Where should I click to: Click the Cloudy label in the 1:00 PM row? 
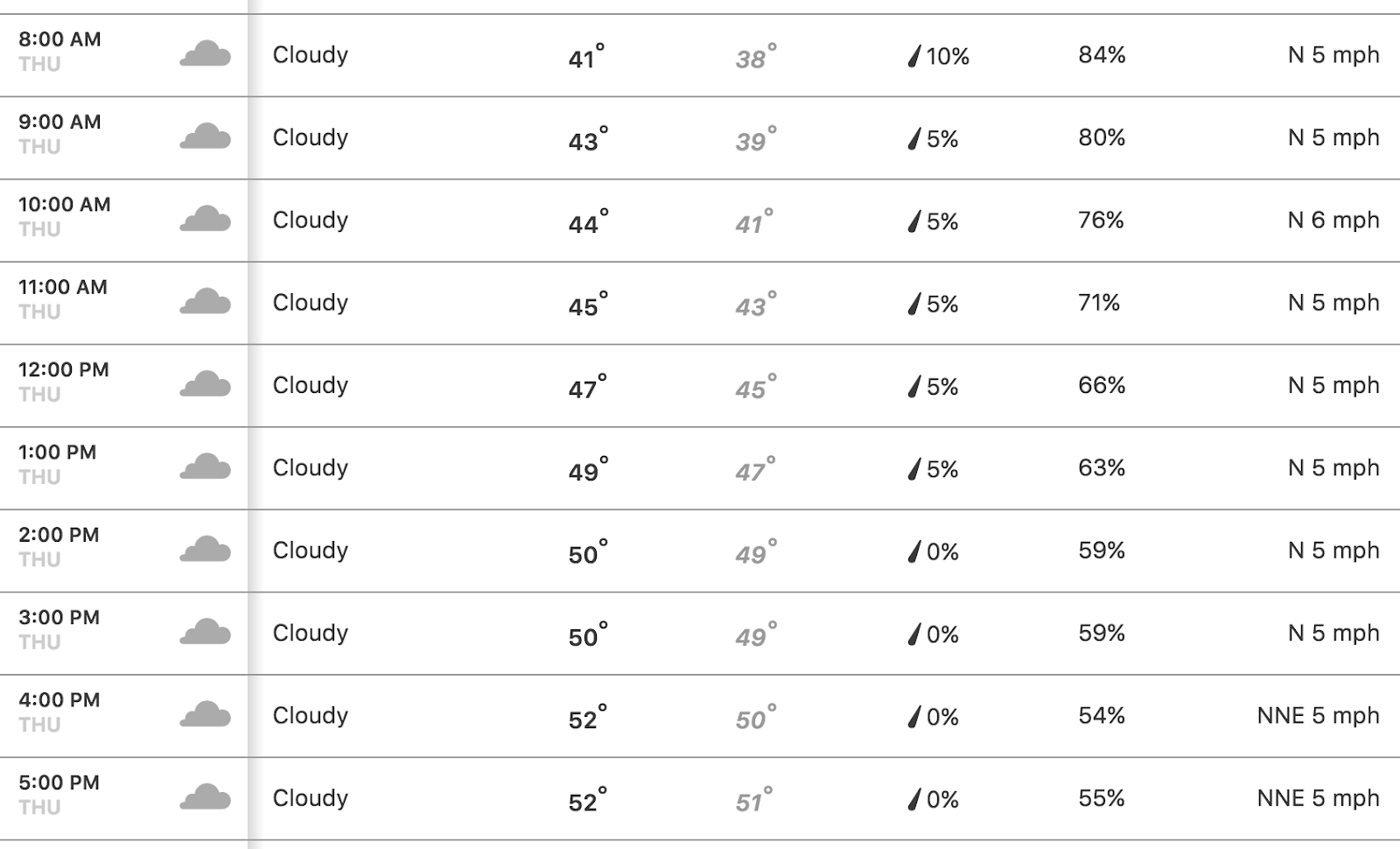pyautogui.click(x=311, y=468)
